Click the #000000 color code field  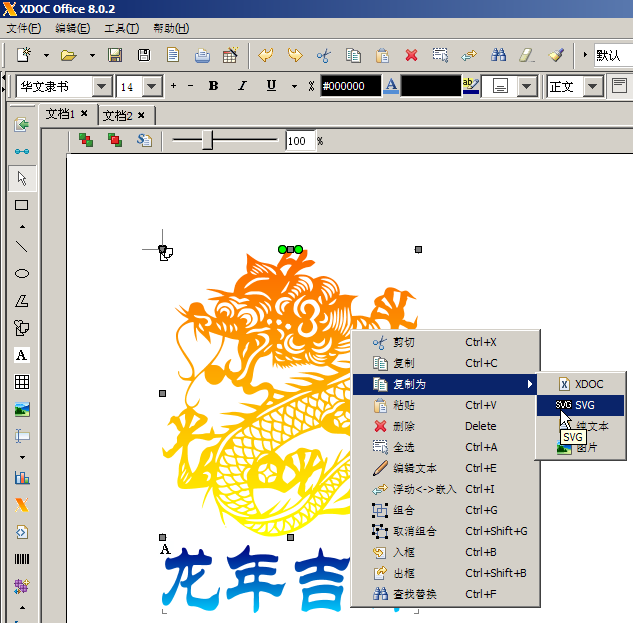pos(350,86)
